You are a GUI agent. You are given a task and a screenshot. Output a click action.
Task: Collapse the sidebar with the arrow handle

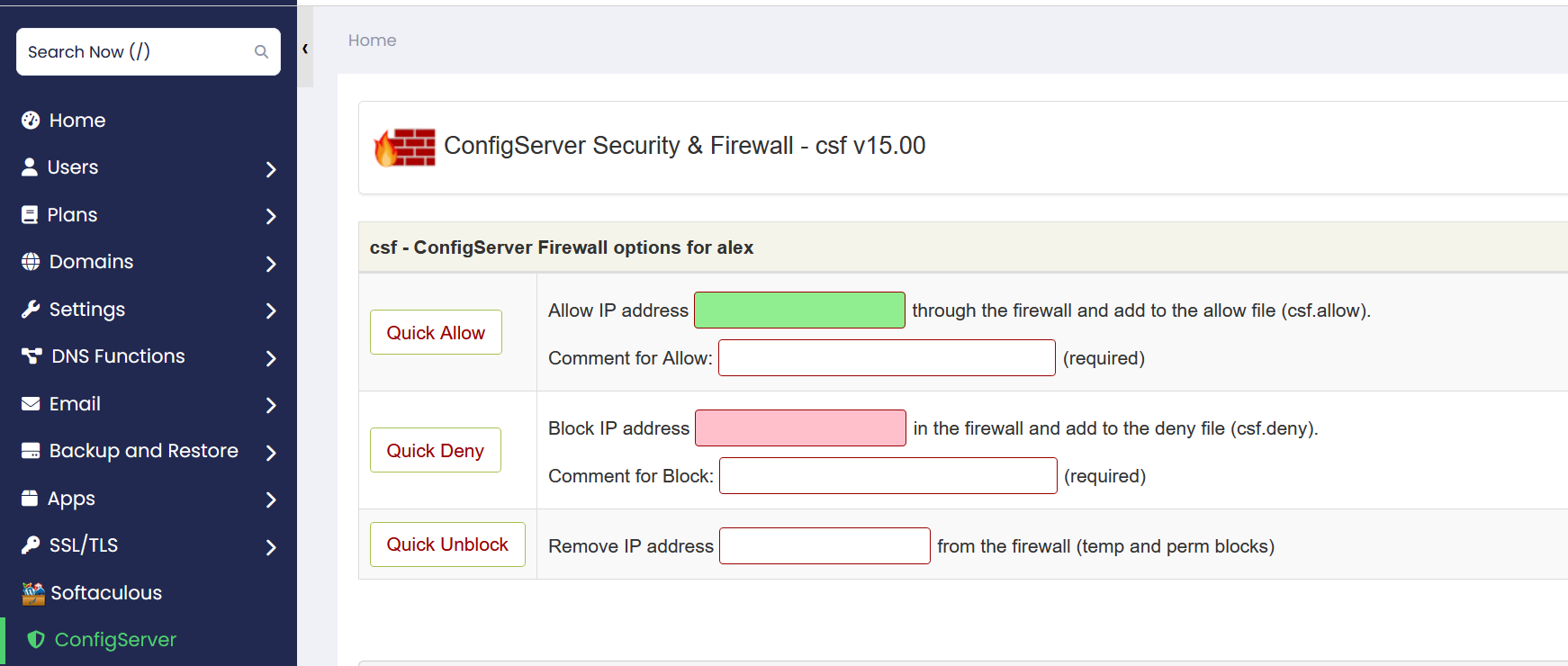point(305,49)
